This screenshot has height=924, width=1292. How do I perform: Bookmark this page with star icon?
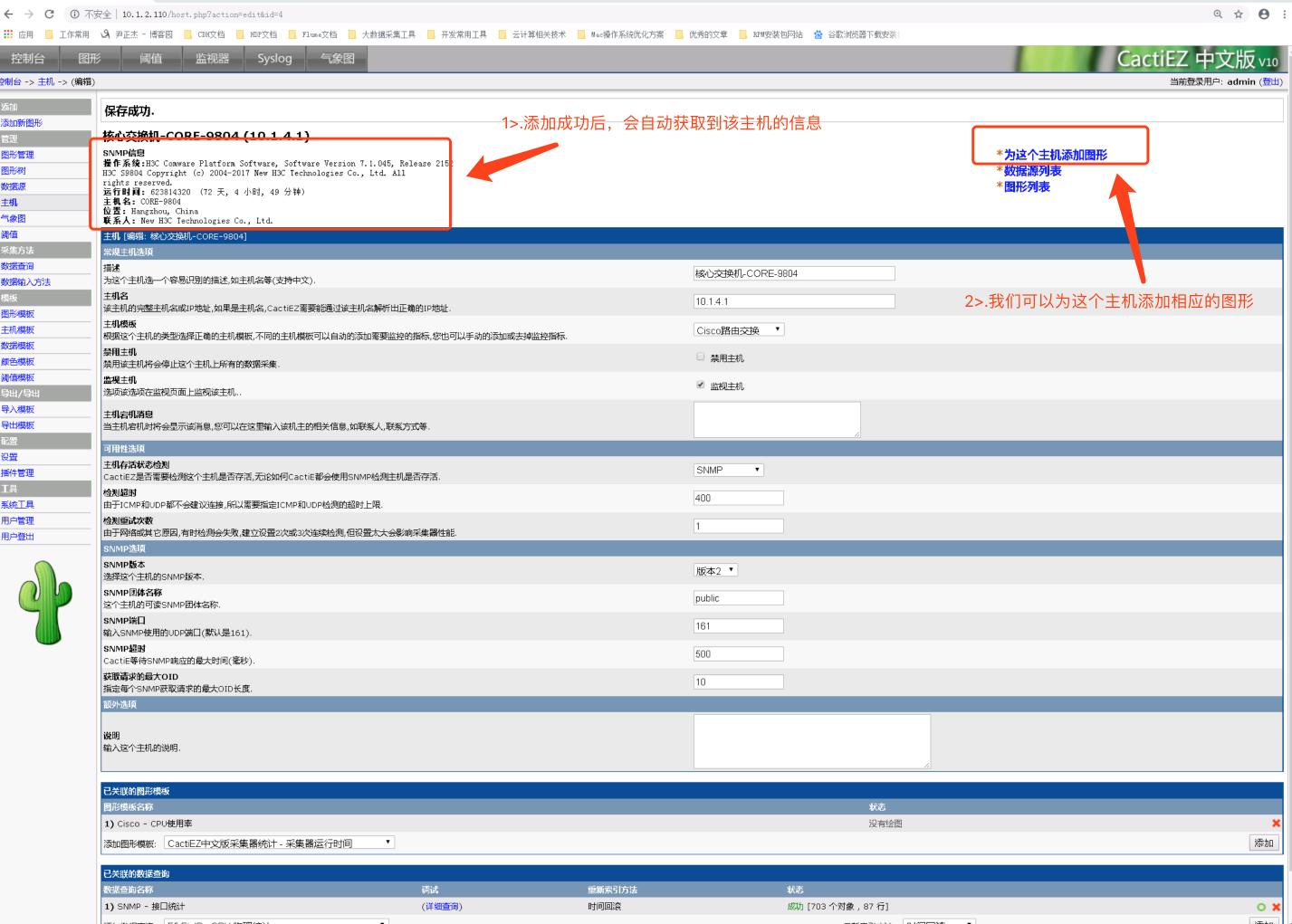(x=1239, y=14)
